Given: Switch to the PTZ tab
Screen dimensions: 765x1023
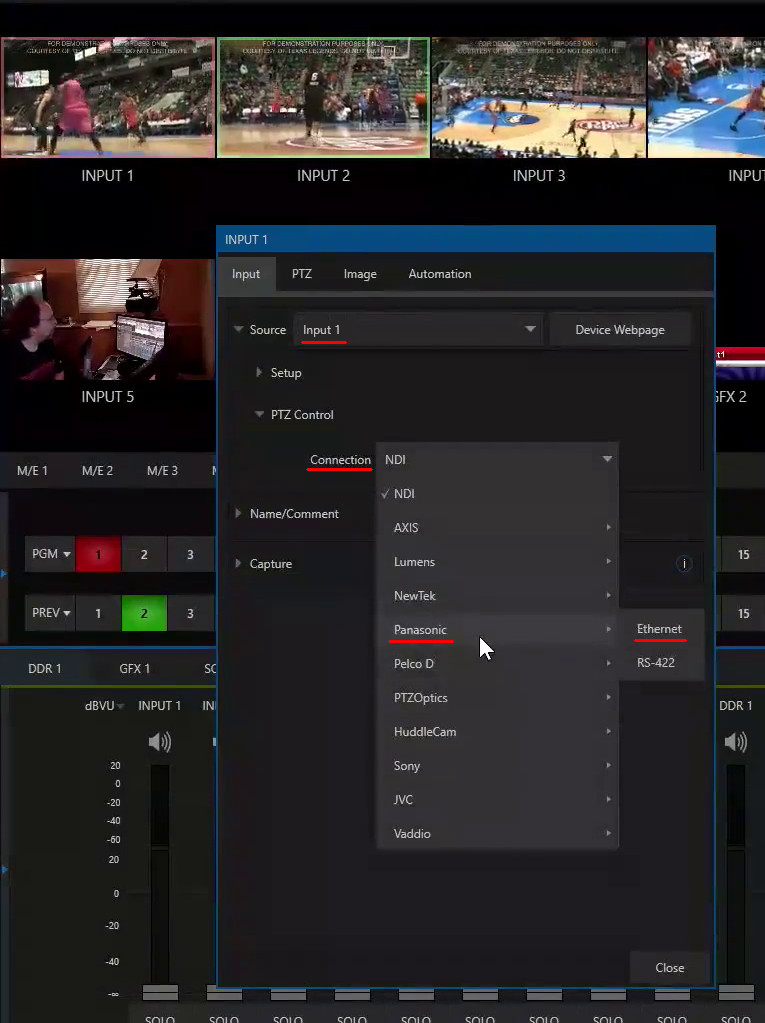Looking at the screenshot, I should 301,274.
